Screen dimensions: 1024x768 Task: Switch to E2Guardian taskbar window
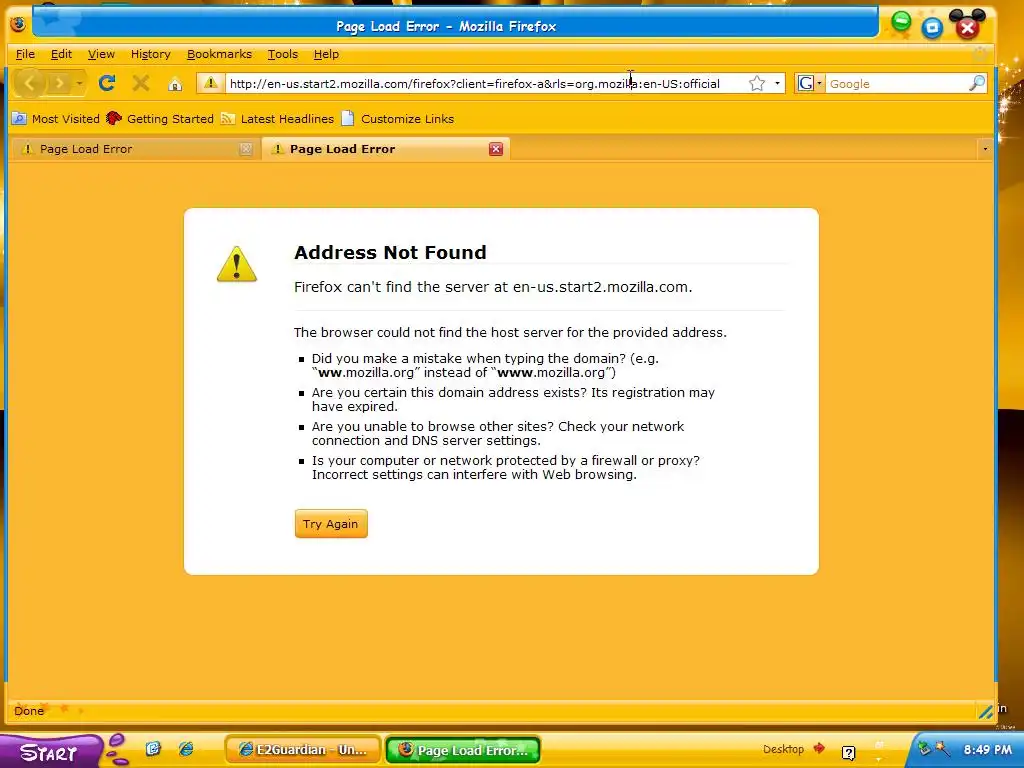pos(302,750)
